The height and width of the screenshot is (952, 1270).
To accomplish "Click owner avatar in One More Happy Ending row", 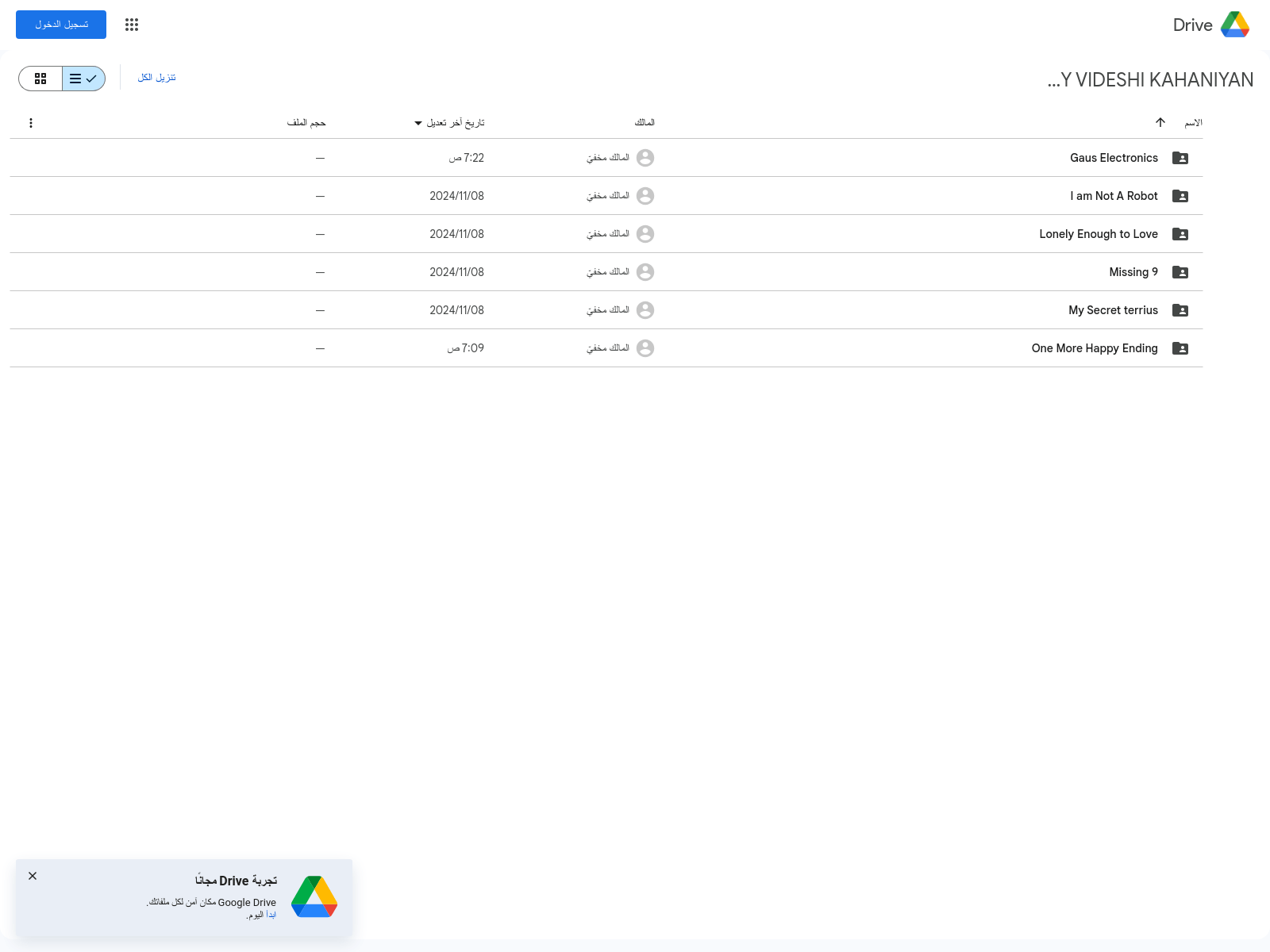I will pos(645,348).
